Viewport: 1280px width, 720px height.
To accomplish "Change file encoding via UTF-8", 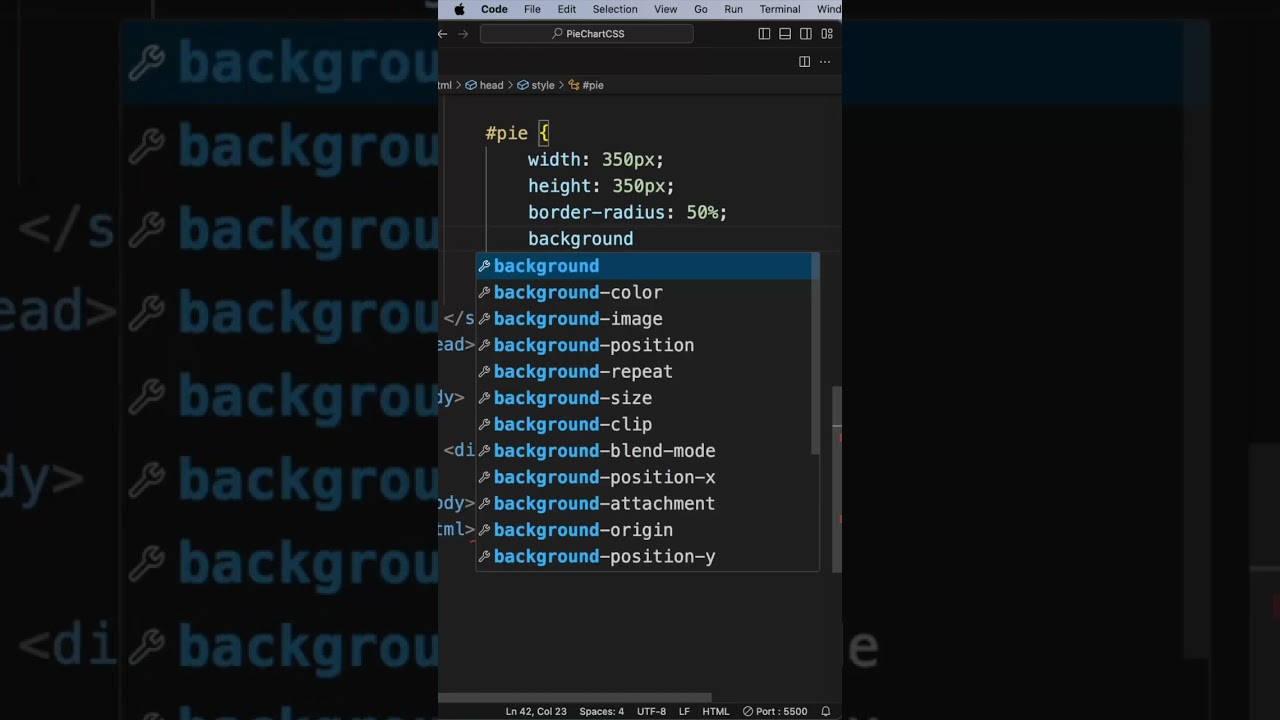I will tap(651, 712).
